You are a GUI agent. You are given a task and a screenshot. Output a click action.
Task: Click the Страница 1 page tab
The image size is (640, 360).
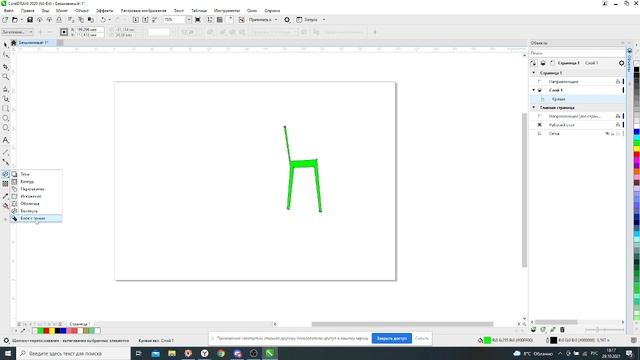pos(79,324)
